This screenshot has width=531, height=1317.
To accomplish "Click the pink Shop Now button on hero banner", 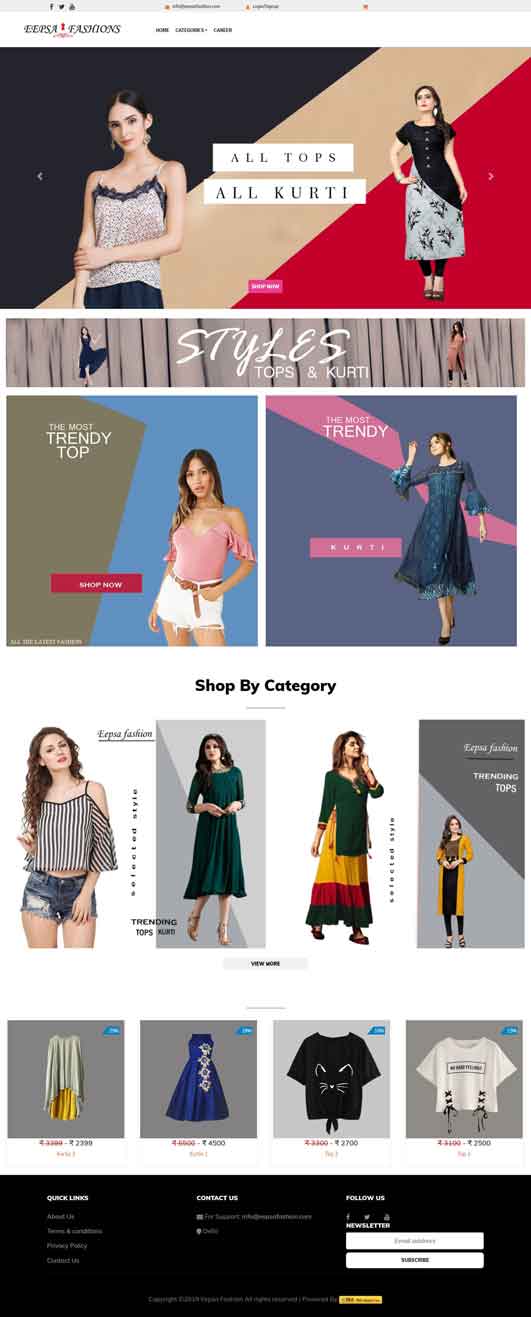I will [265, 286].
